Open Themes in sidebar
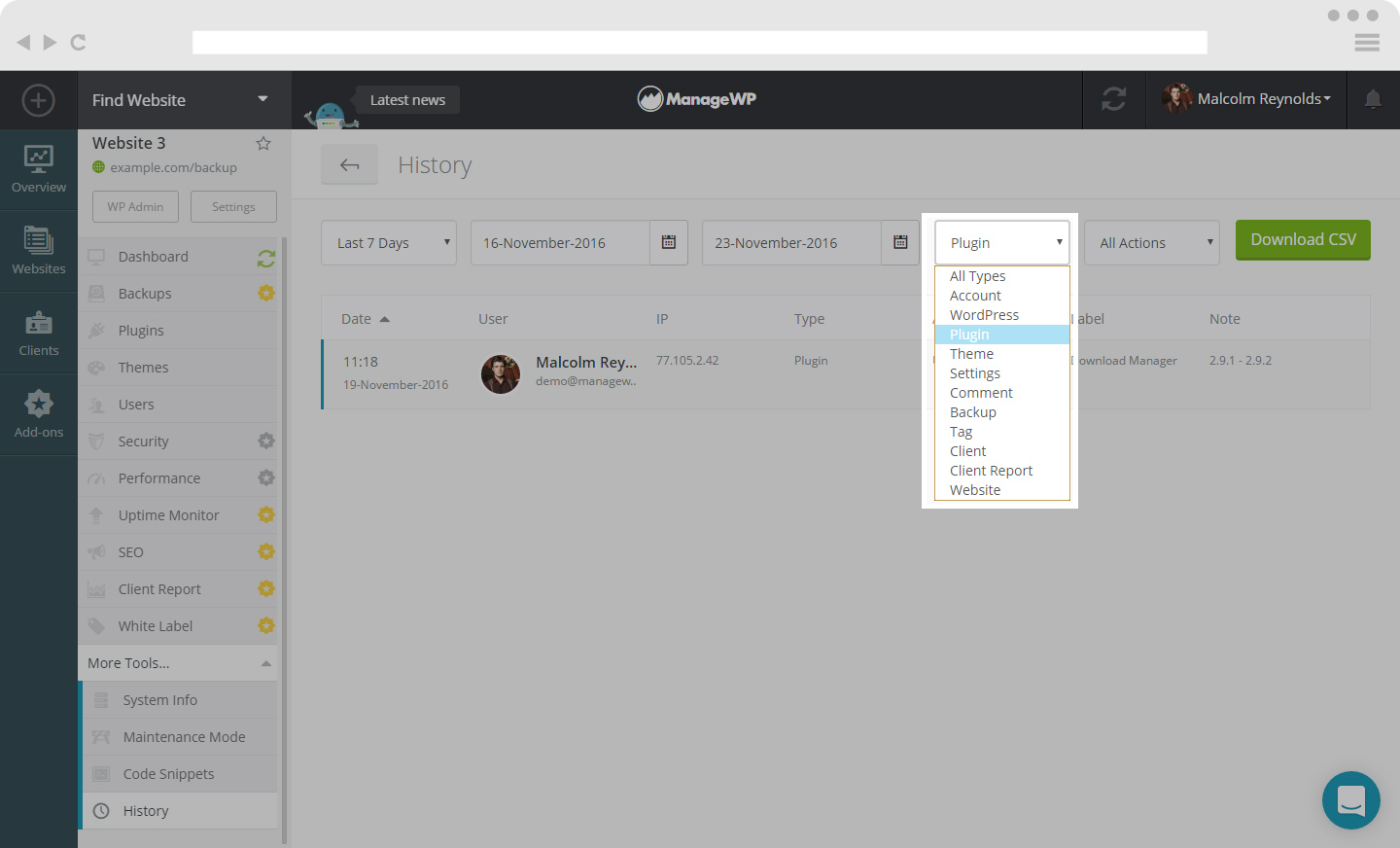 click(x=178, y=368)
